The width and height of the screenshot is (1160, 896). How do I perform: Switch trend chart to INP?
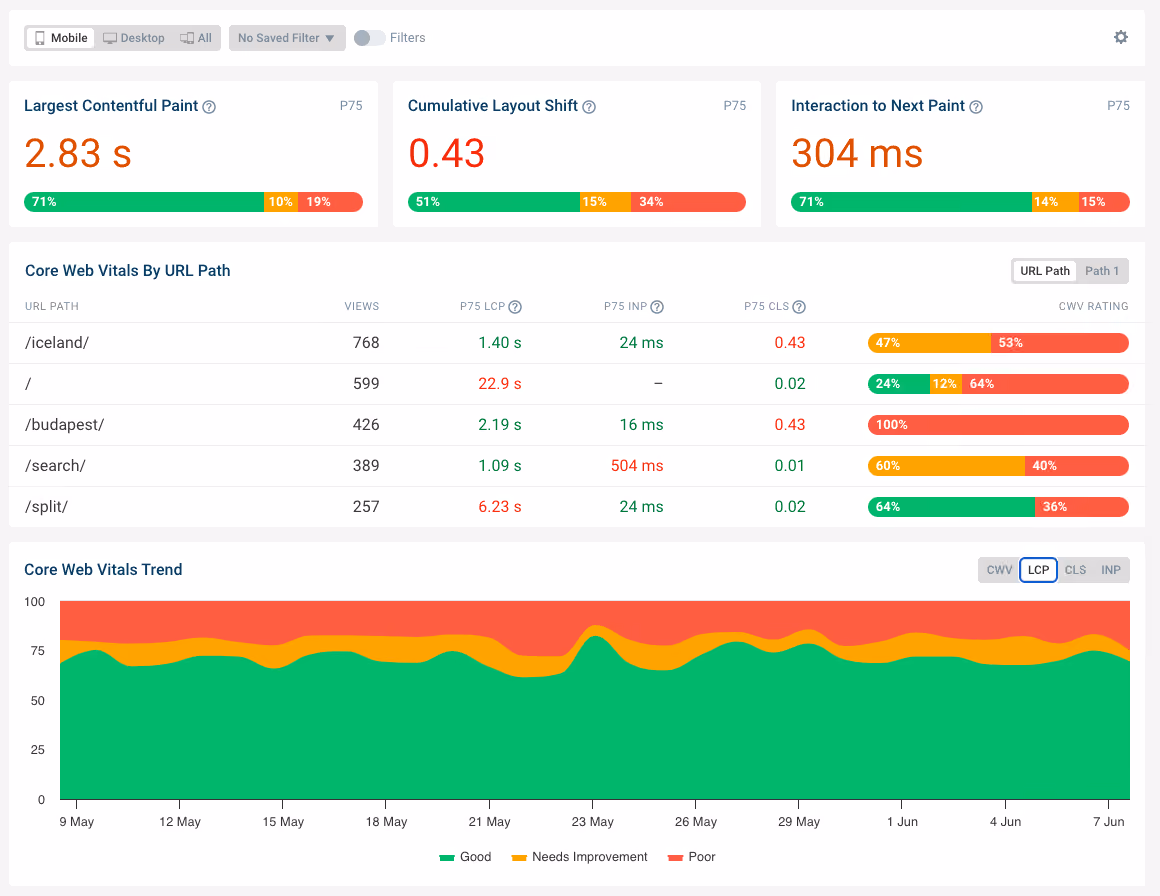(1110, 570)
